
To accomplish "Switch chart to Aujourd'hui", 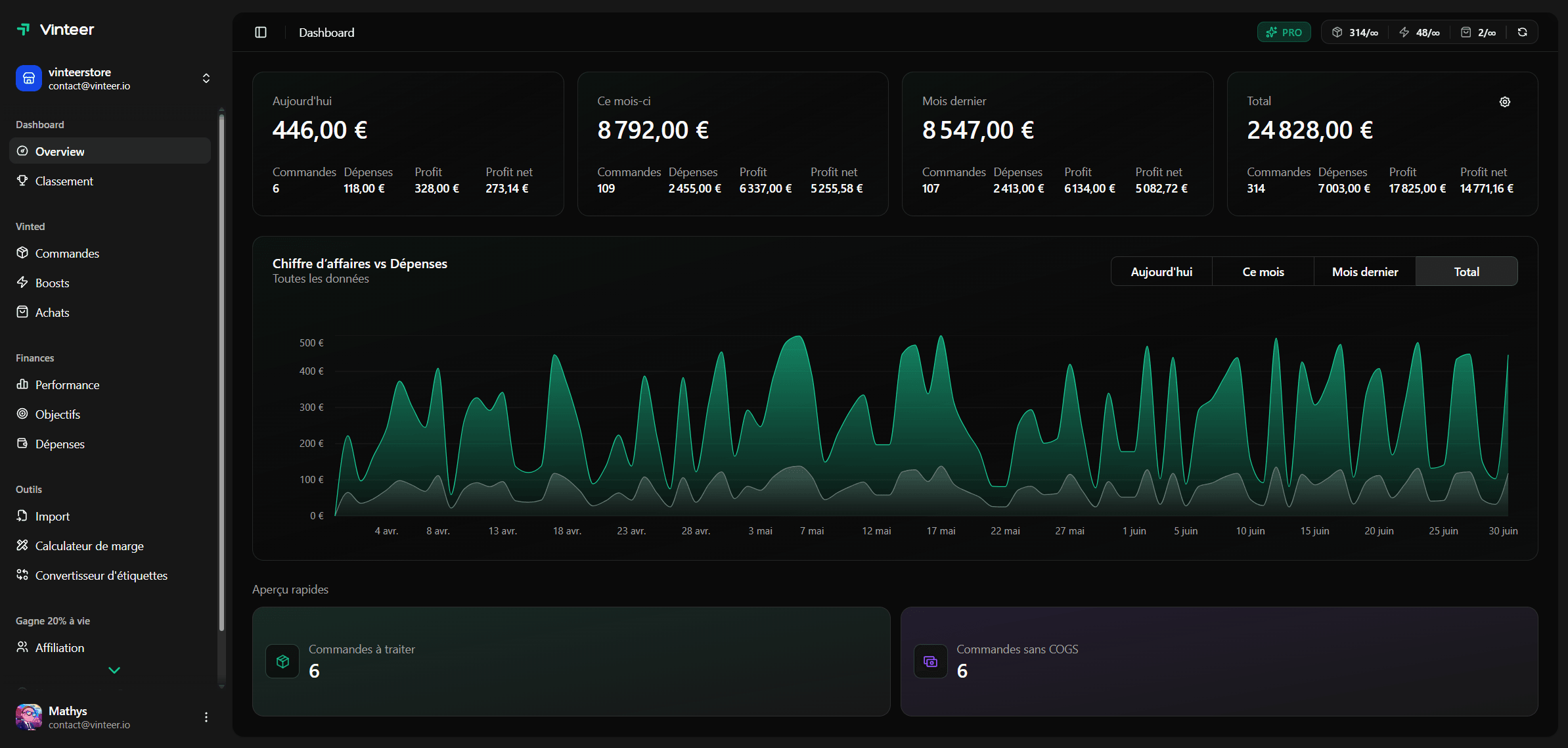I will [1161, 271].
